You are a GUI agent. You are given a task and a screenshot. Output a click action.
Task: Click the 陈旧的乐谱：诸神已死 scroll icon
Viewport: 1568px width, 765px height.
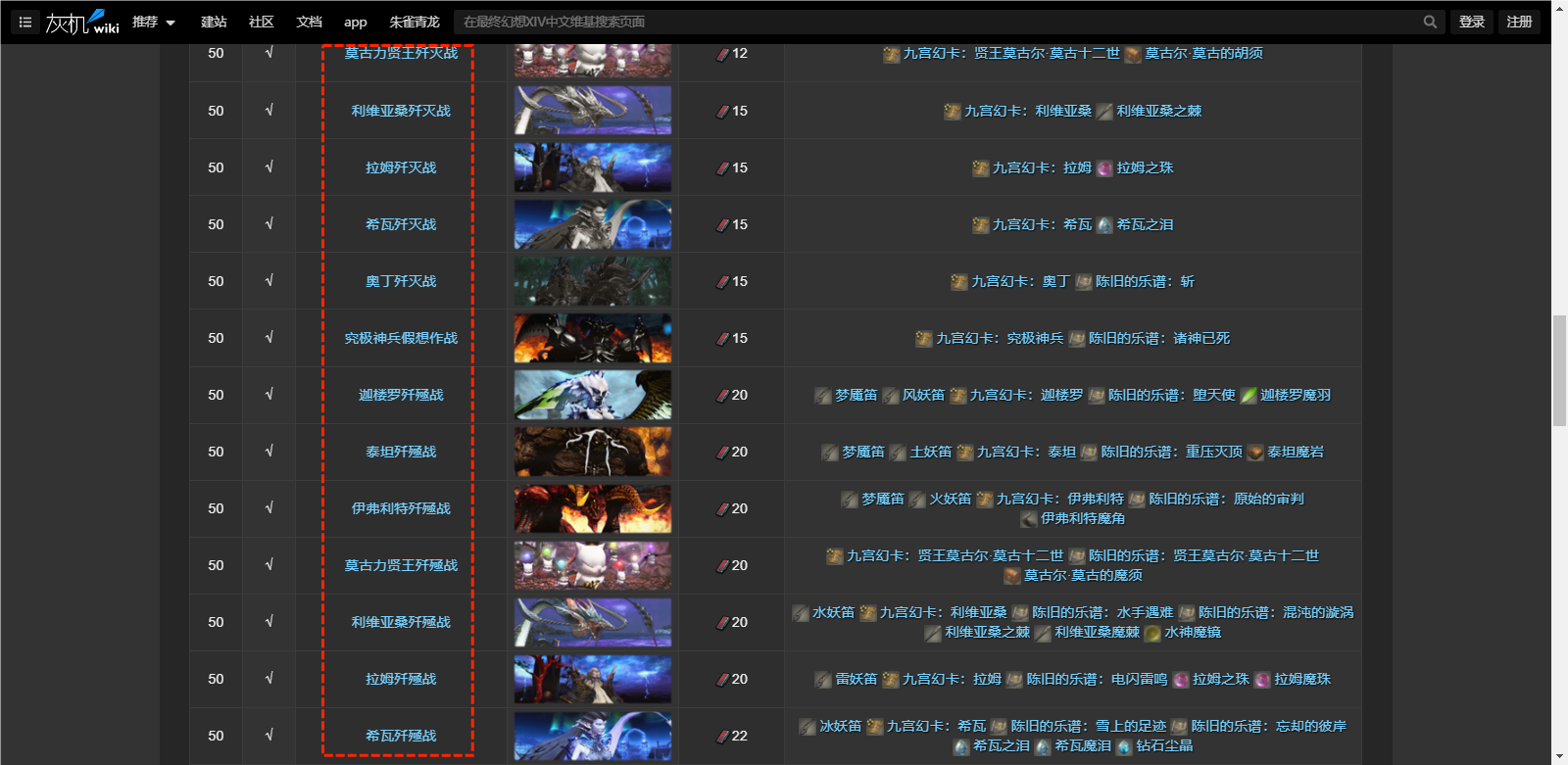[x=1077, y=339]
